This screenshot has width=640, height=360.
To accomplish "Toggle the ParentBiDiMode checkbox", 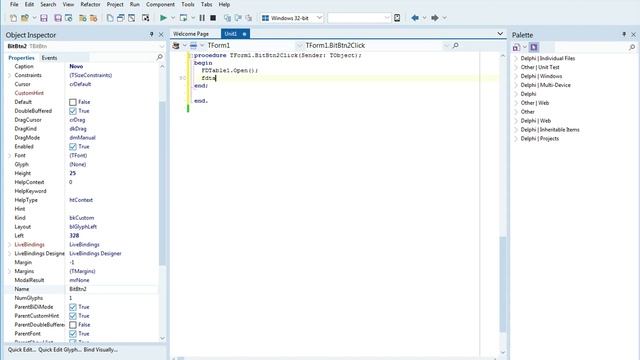I will [73, 307].
